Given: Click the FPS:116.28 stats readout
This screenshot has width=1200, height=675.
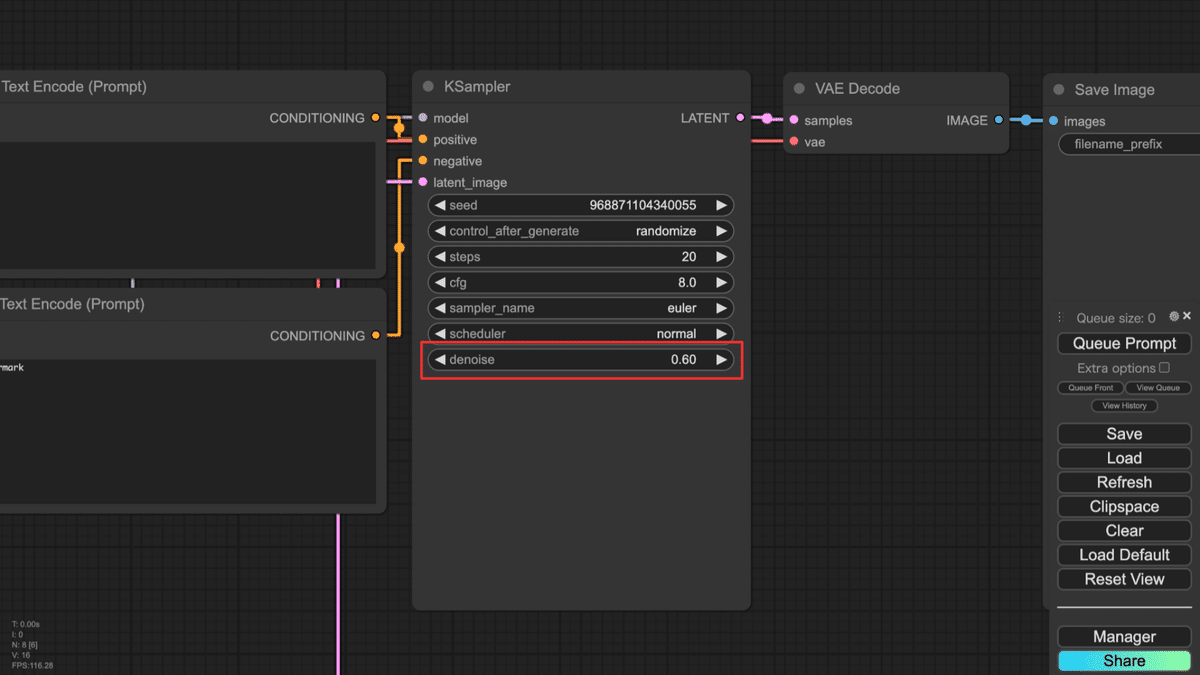Looking at the screenshot, I should 33,665.
